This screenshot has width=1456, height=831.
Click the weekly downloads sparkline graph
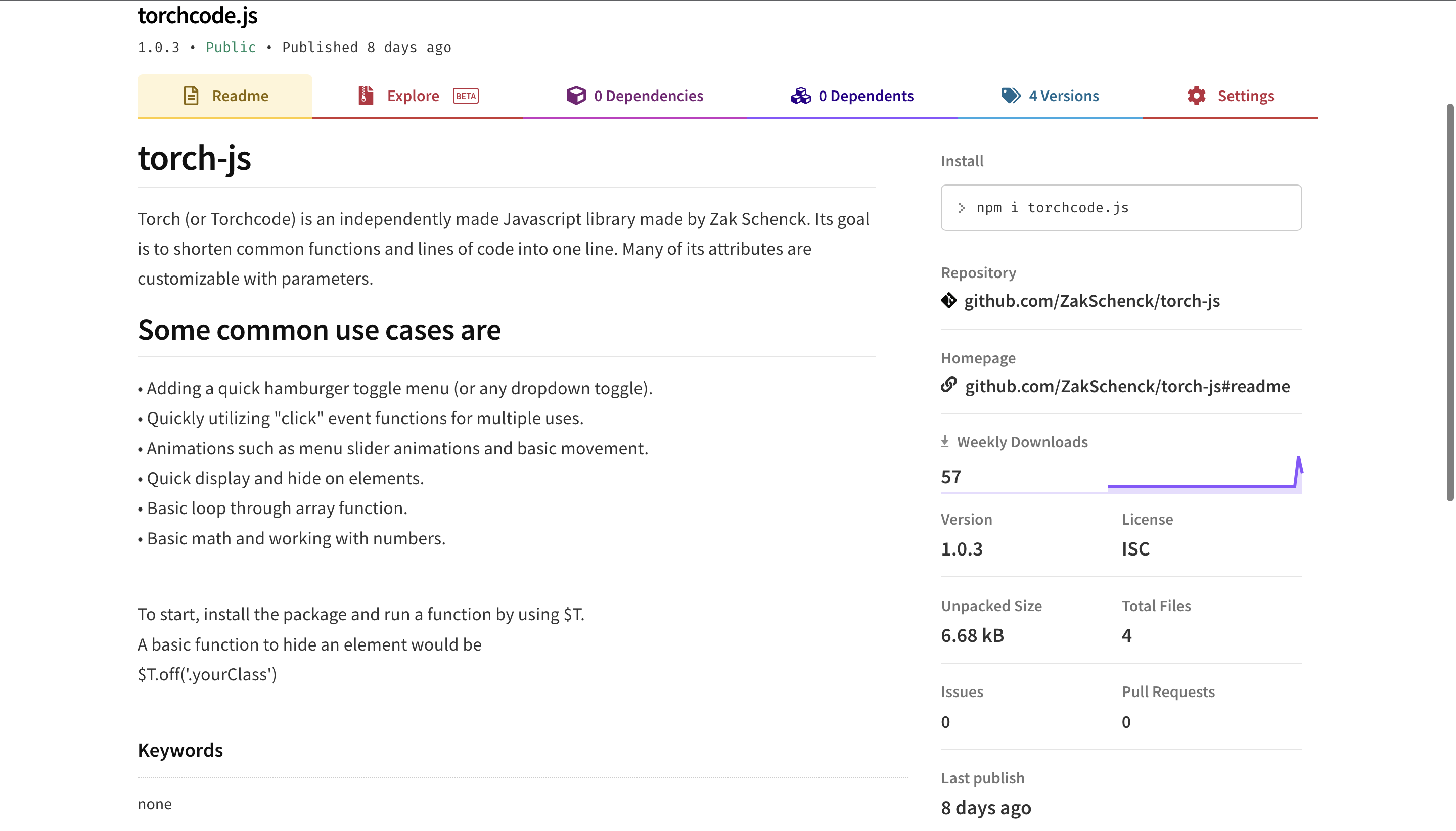(1205, 474)
